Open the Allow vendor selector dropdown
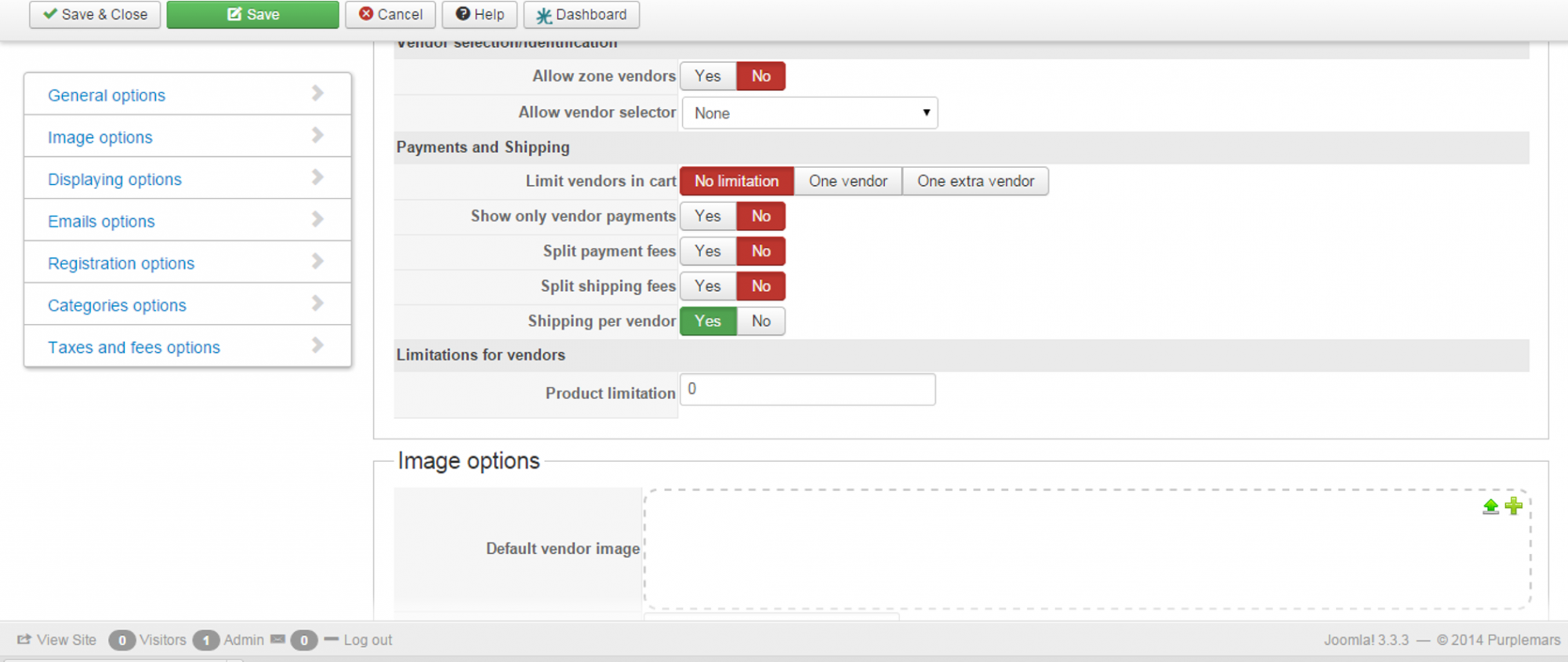Image resolution: width=1568 pixels, height=662 pixels. [809, 113]
